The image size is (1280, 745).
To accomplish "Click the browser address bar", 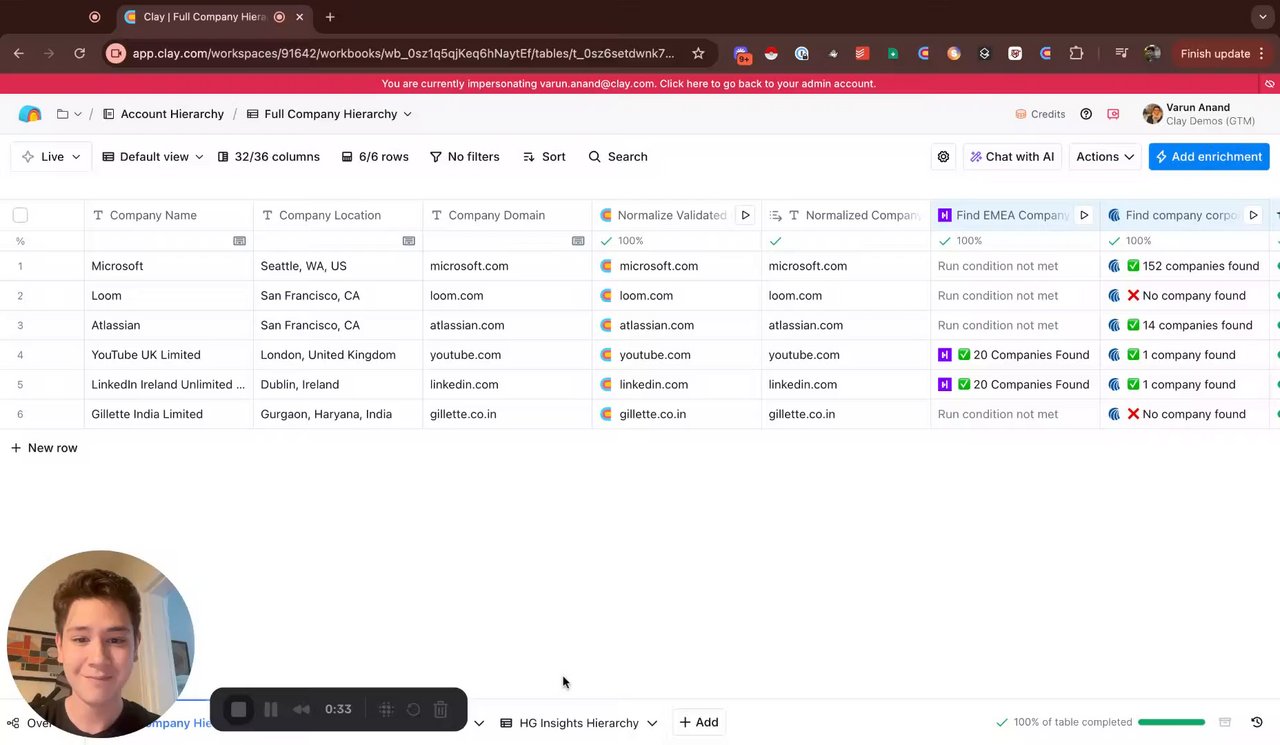I will point(404,53).
